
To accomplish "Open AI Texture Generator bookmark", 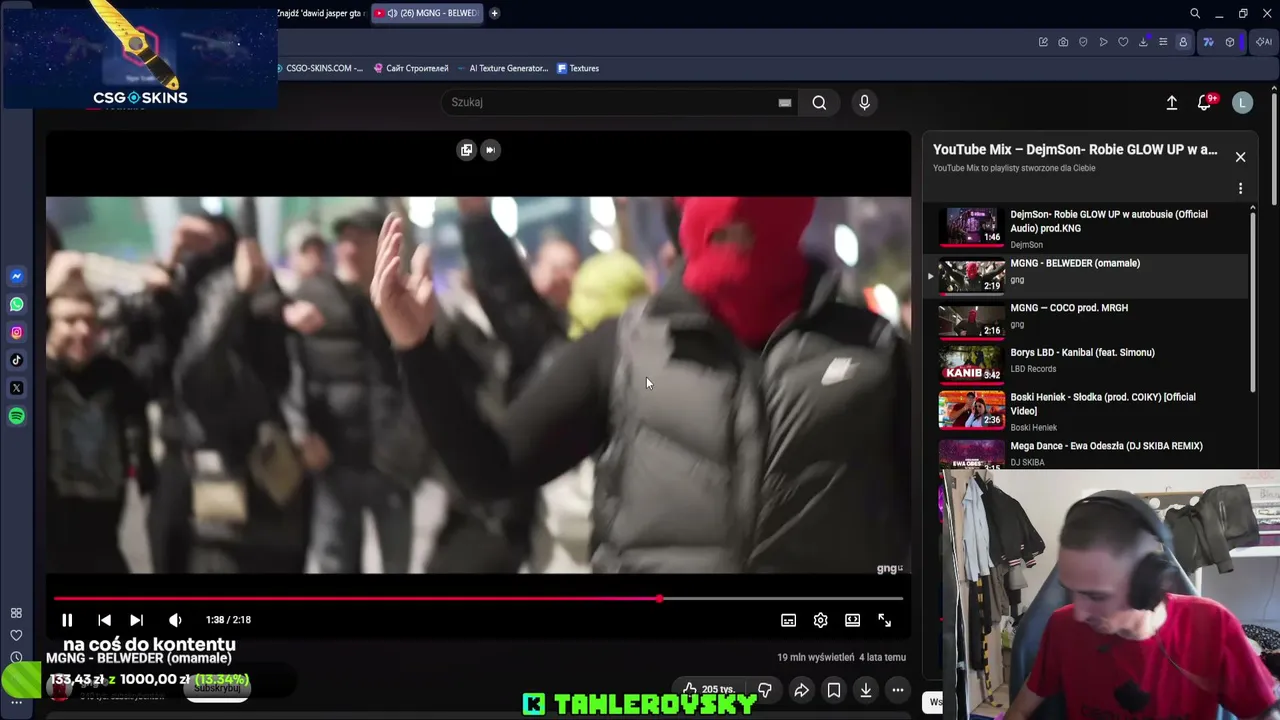I will point(503,68).
